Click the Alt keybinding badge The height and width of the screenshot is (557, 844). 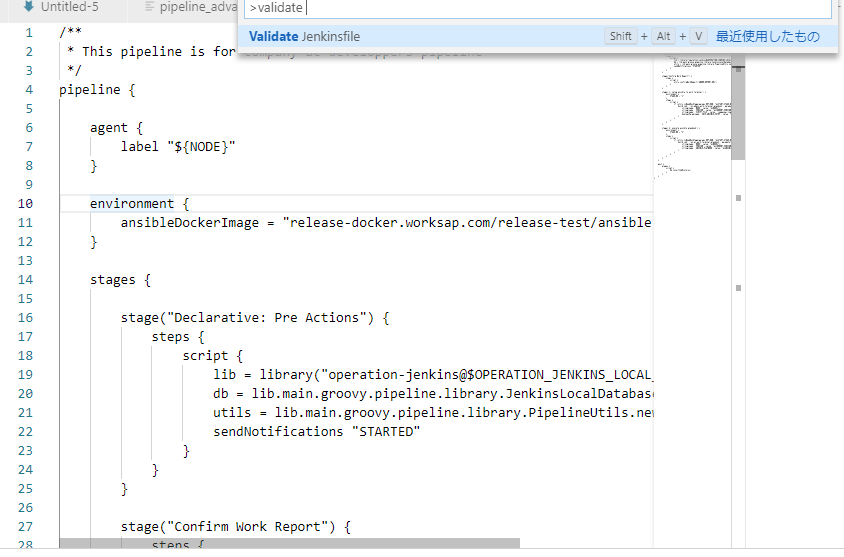[664, 37]
